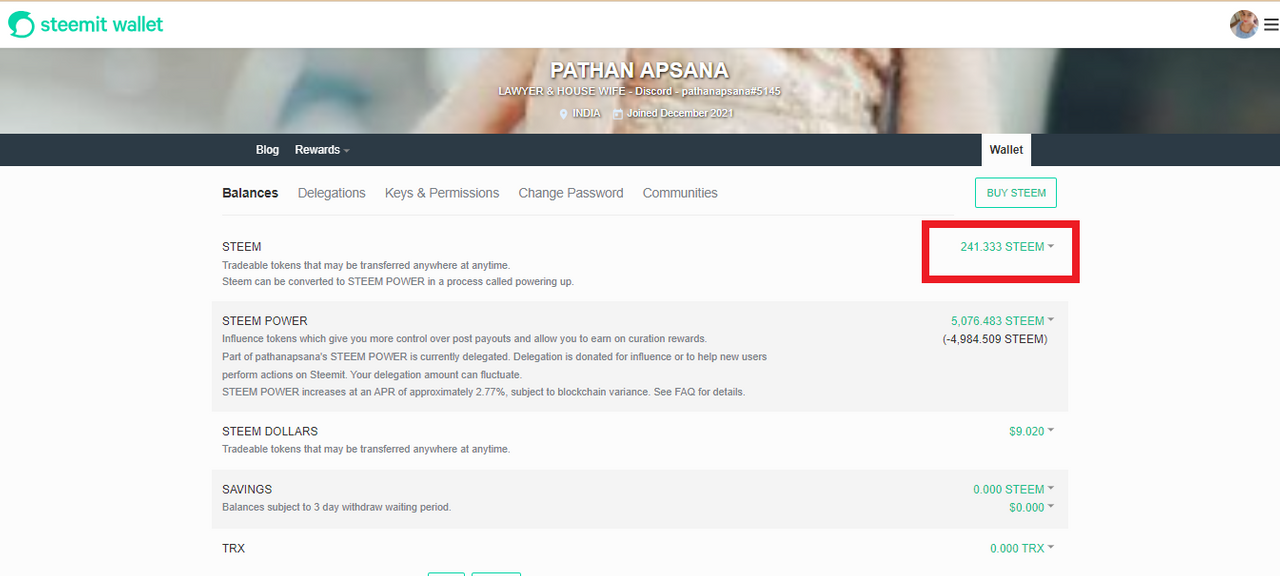The image size is (1280, 576).
Task: Open the Keys & Permissions tab
Action: click(442, 193)
